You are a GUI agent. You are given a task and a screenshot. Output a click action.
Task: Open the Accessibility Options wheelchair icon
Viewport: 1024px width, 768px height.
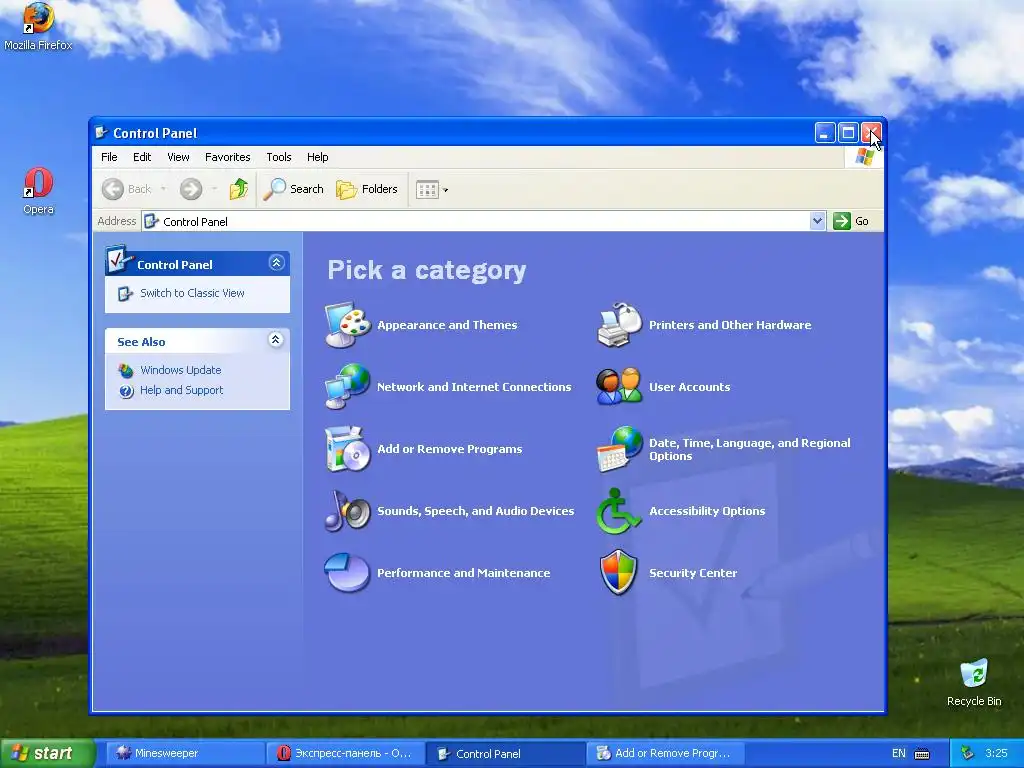(x=618, y=511)
